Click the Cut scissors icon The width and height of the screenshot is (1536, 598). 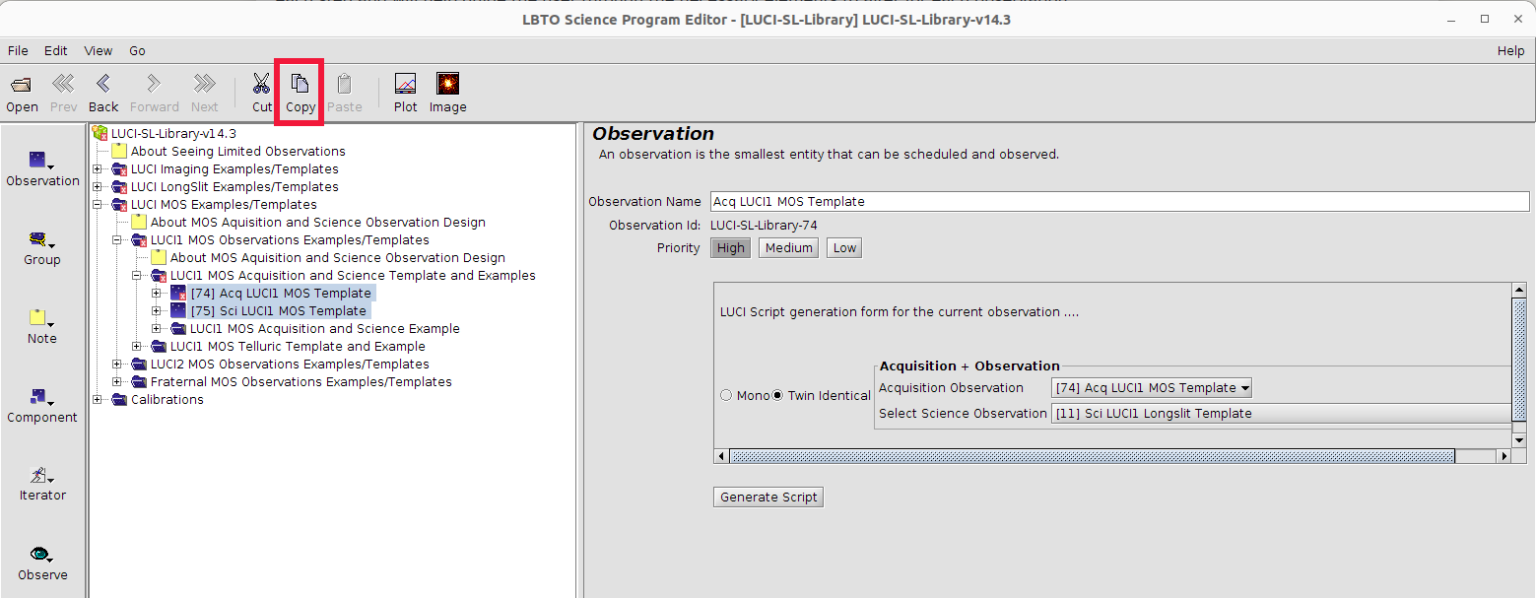[261, 85]
